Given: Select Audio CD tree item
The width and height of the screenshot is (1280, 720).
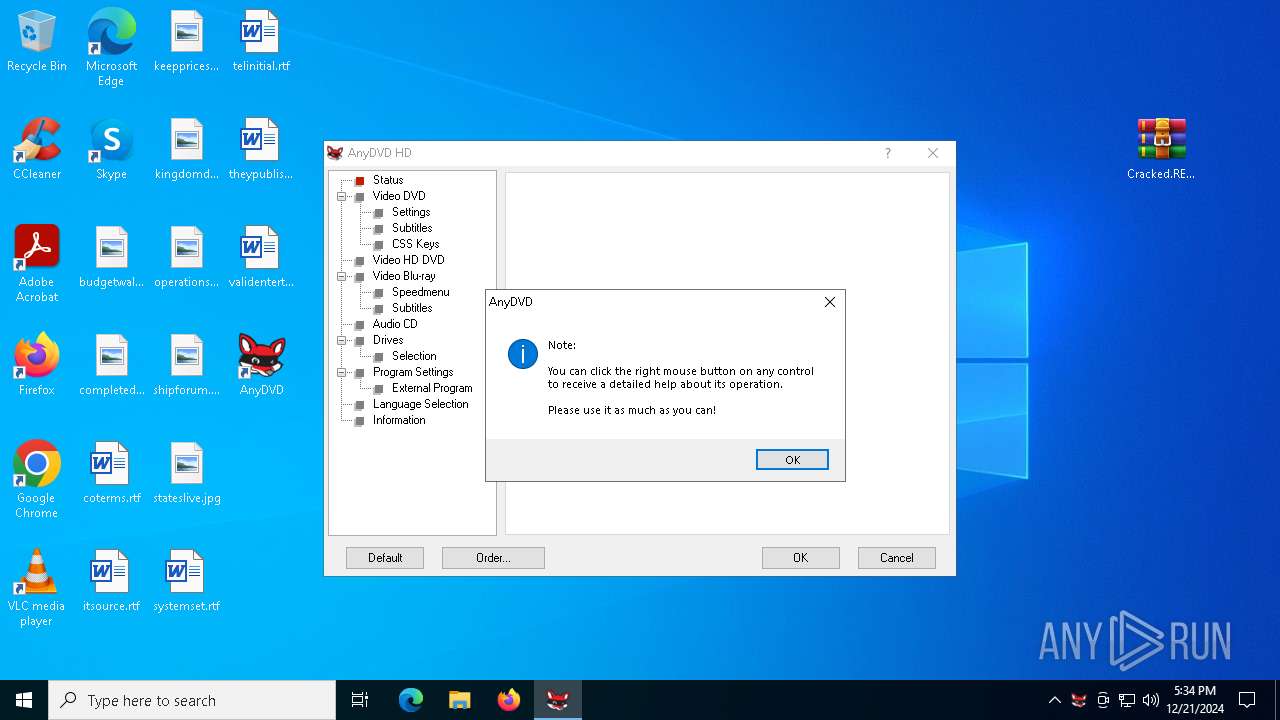Looking at the screenshot, I should 395,324.
